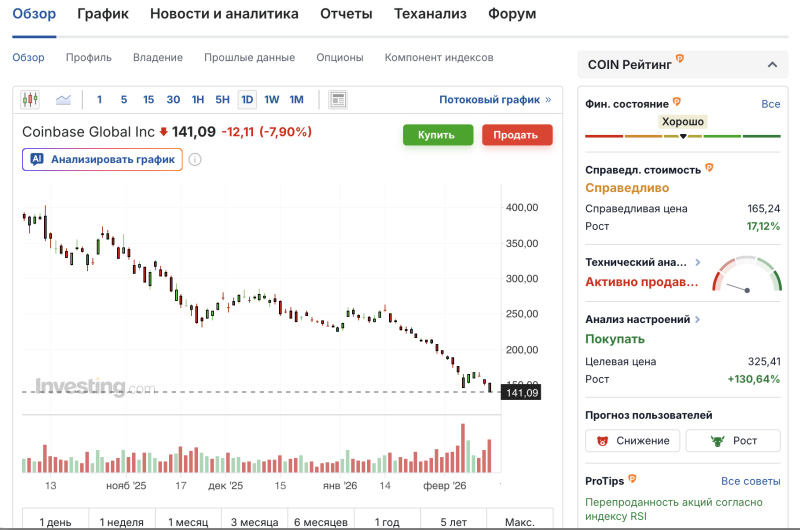The height and width of the screenshot is (530, 800).
Task: Set chart interval to 5 minutes
Action: [124, 99]
